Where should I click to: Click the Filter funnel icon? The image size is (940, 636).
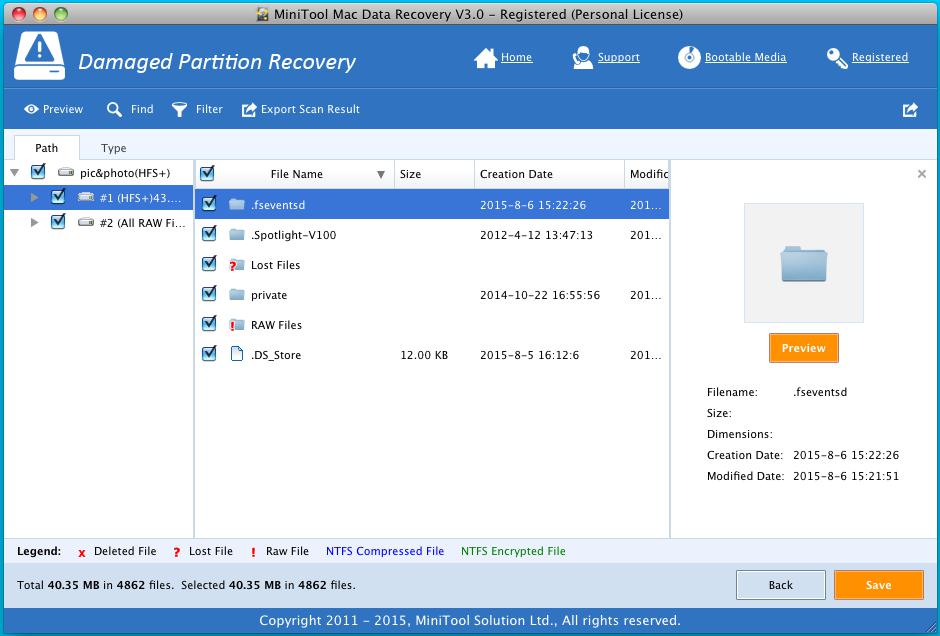tap(180, 109)
